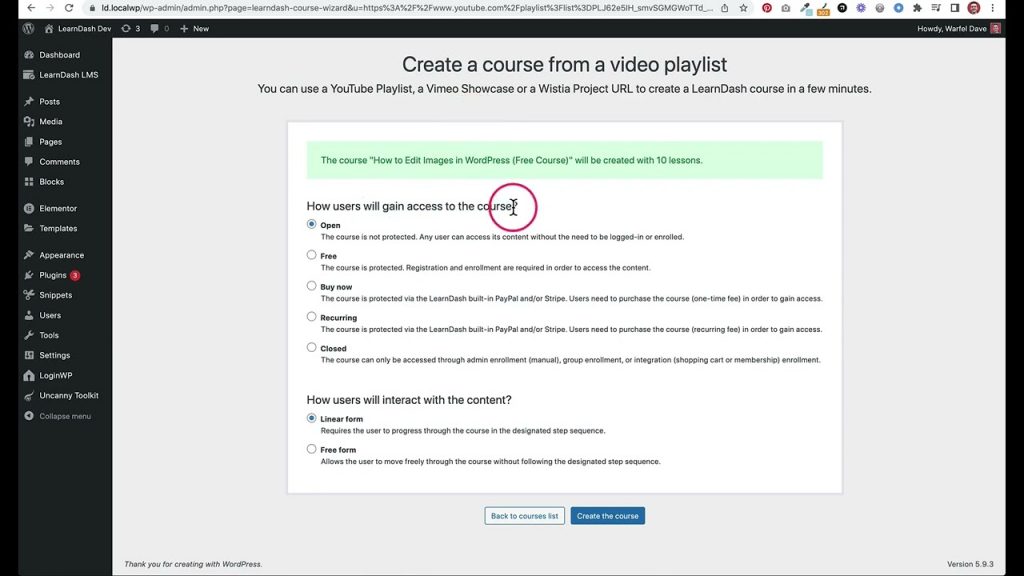Click the WordPress logo in admin bar
Image resolution: width=1024 pixels, height=576 pixels.
coord(28,29)
